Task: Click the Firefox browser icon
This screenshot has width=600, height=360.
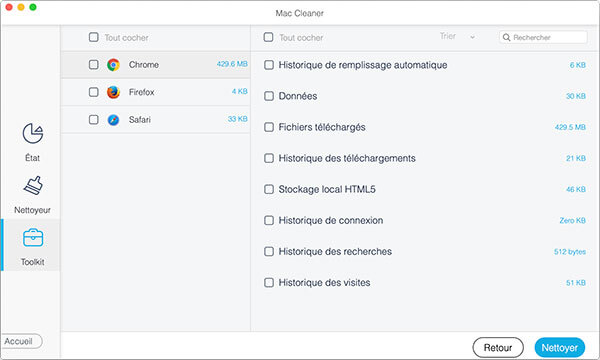Action: (x=113, y=92)
